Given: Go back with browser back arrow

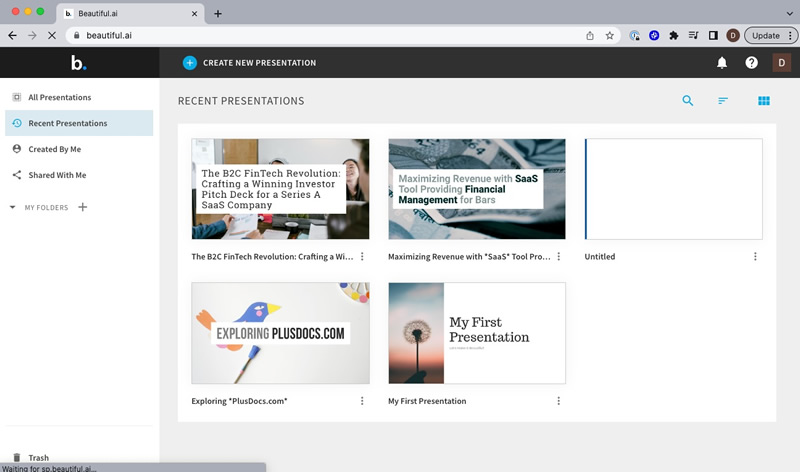Looking at the screenshot, I should 12,35.
